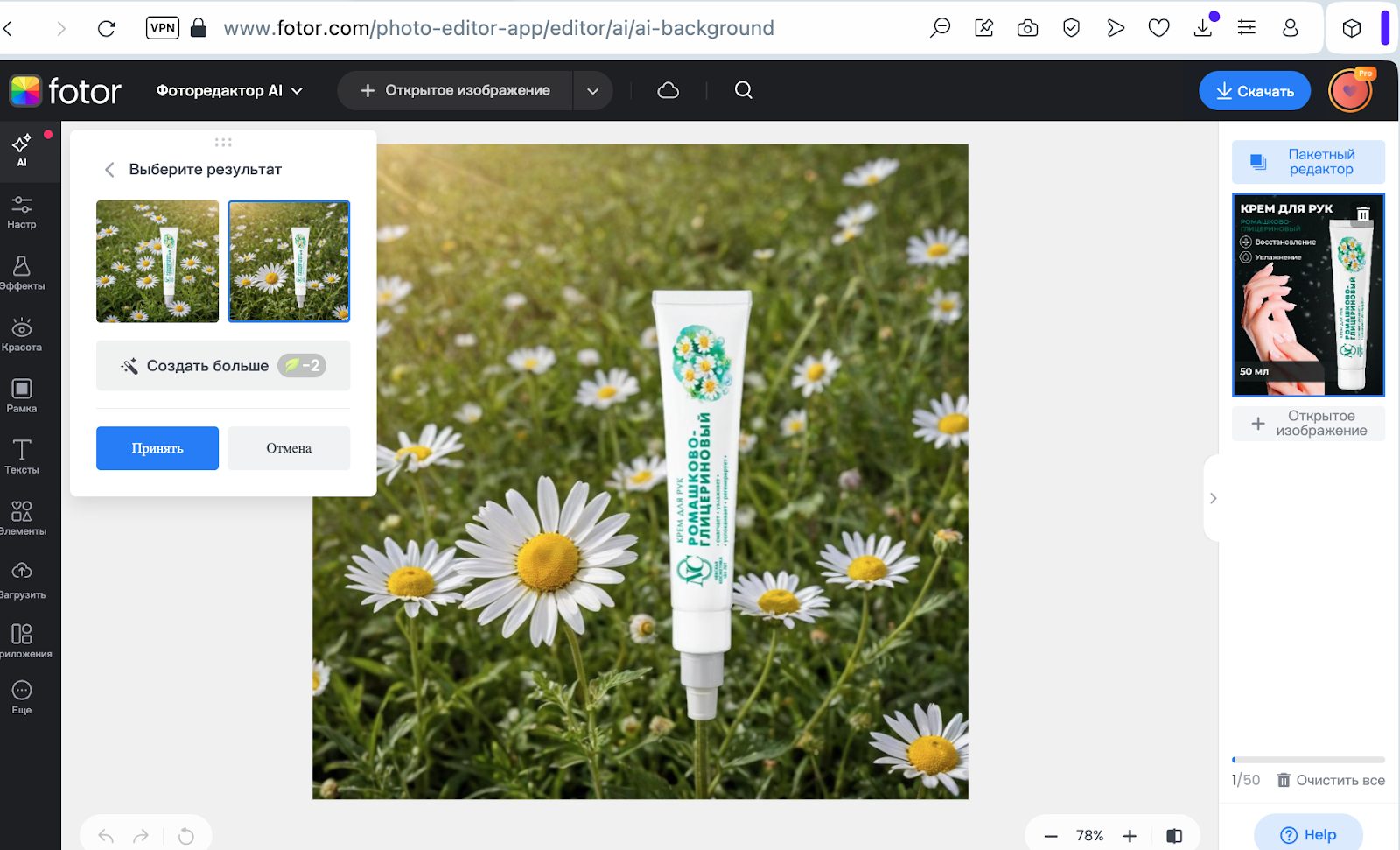
Task: Expand the Фоторедактор AI dropdown
Action: tap(229, 90)
